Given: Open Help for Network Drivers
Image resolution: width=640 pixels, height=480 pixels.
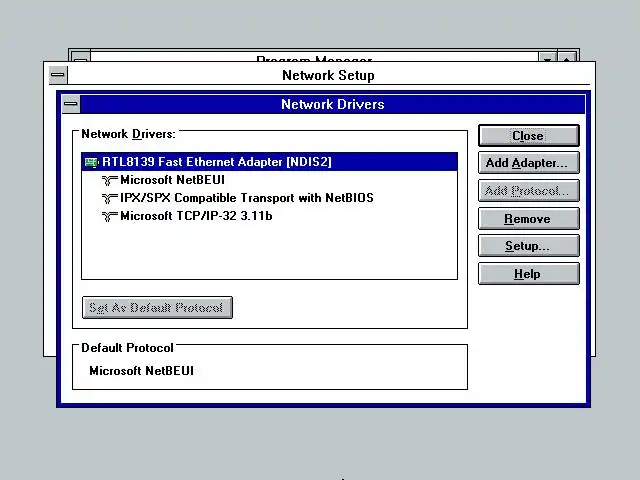Looking at the screenshot, I should [529, 273].
